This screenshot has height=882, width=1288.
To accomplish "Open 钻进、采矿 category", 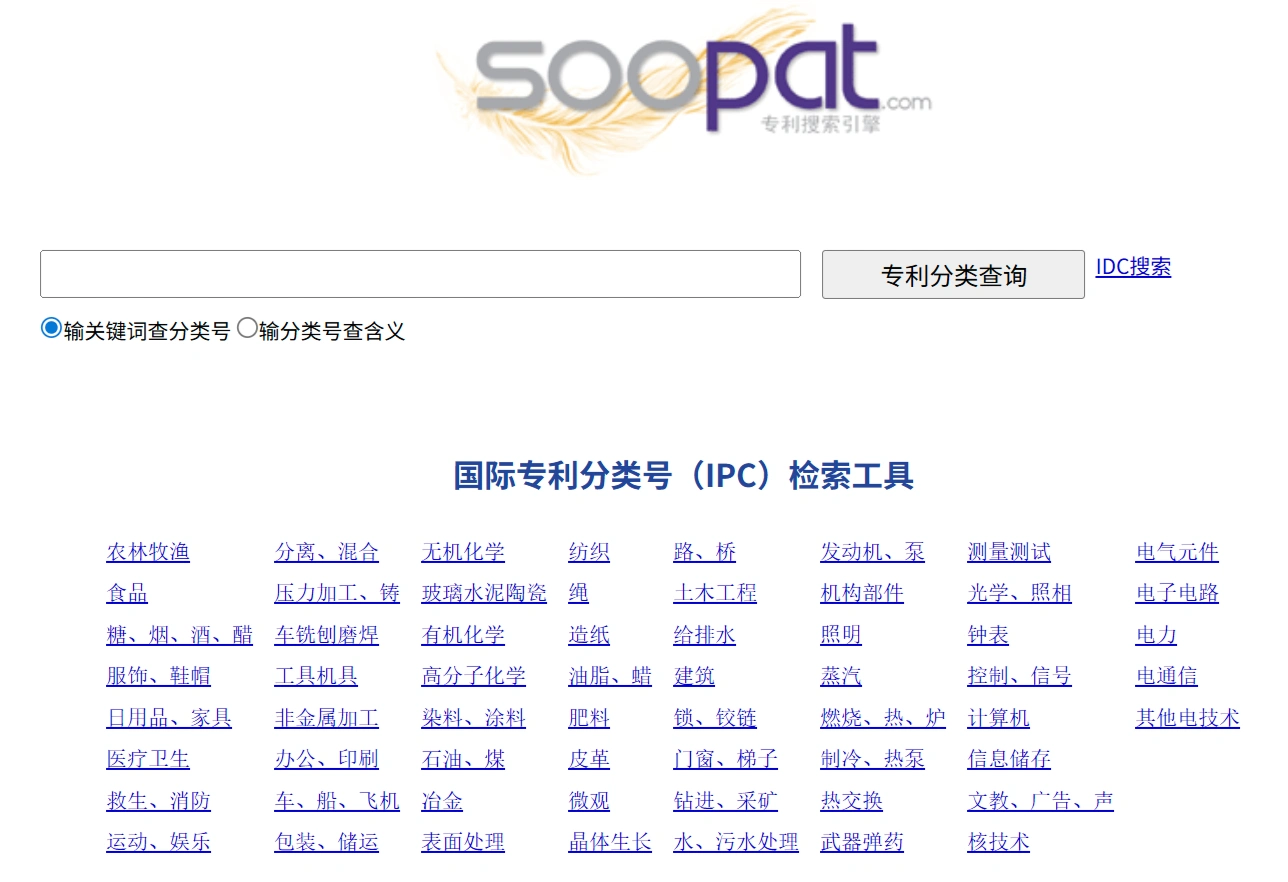I will [x=726, y=801].
